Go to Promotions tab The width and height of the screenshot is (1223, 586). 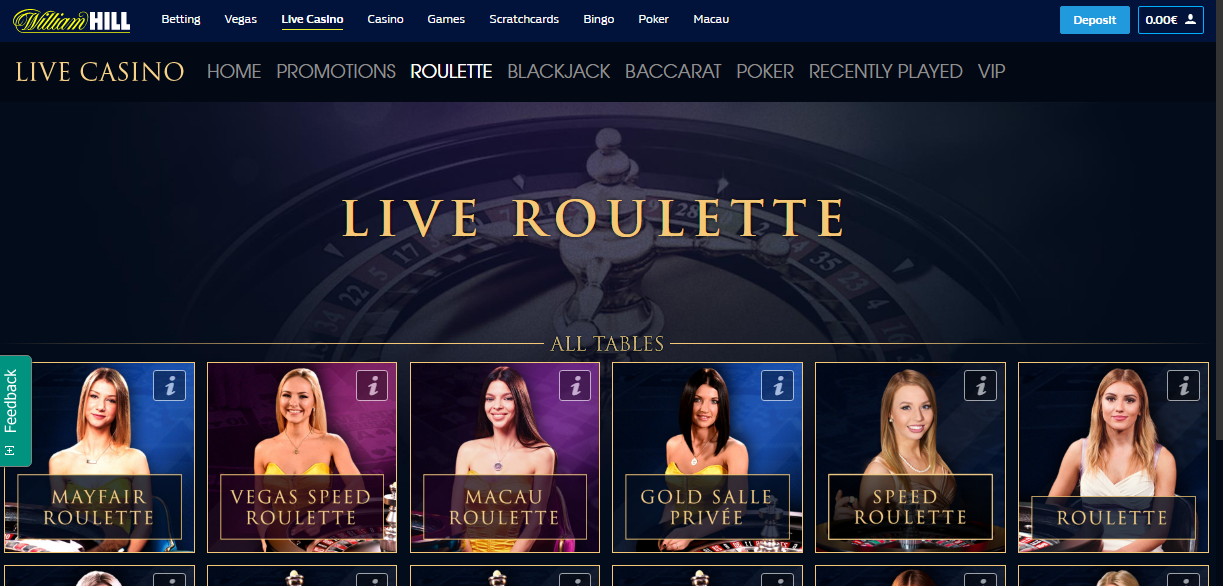pos(336,72)
